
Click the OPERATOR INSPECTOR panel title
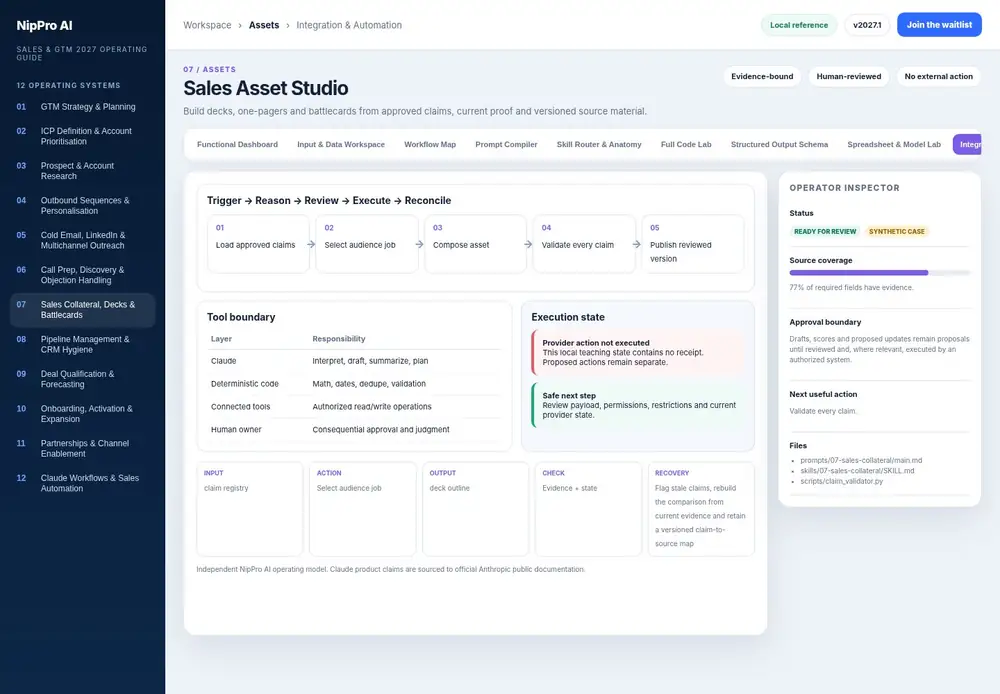click(844, 188)
